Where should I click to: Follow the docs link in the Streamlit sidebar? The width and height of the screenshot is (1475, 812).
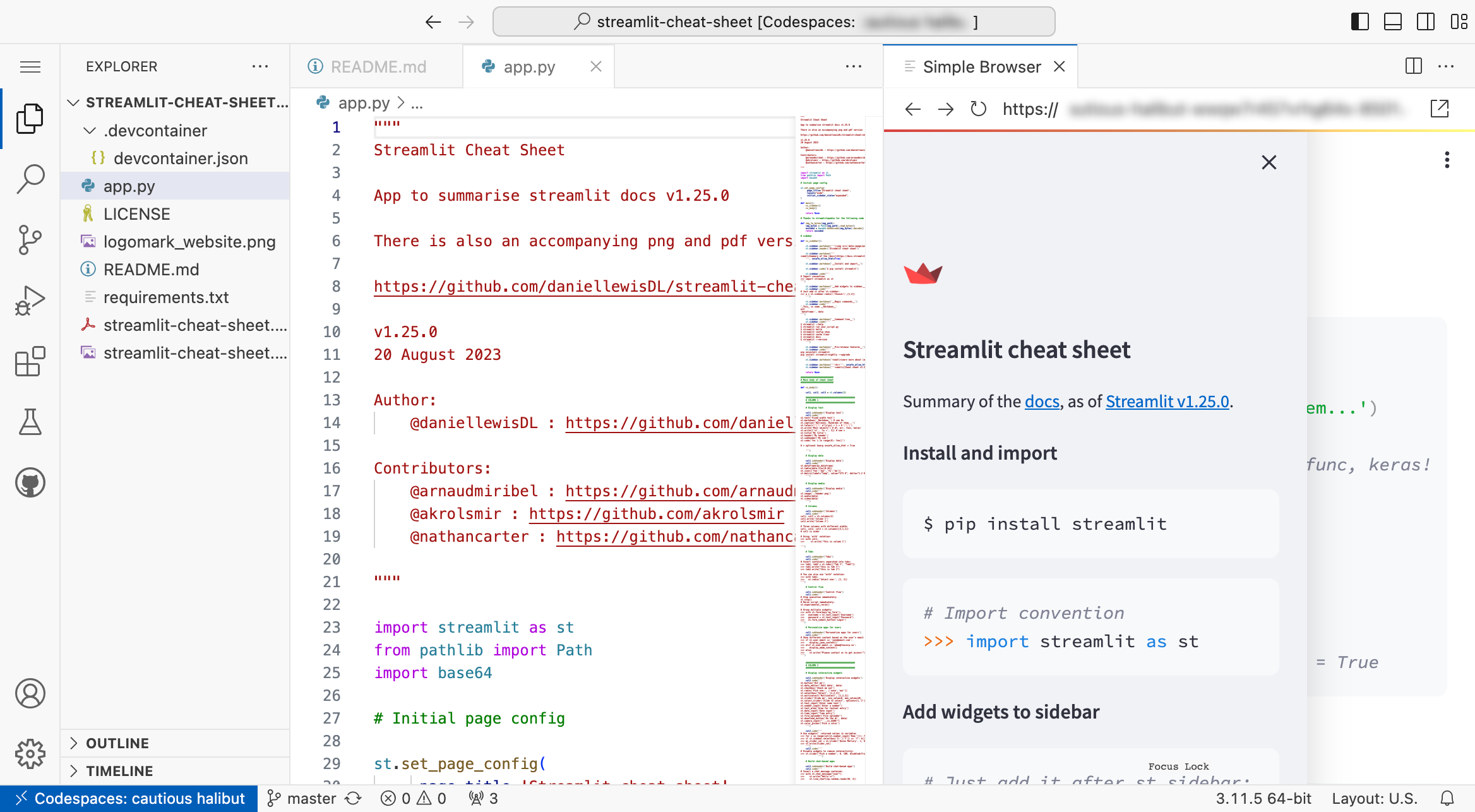[x=1042, y=402]
